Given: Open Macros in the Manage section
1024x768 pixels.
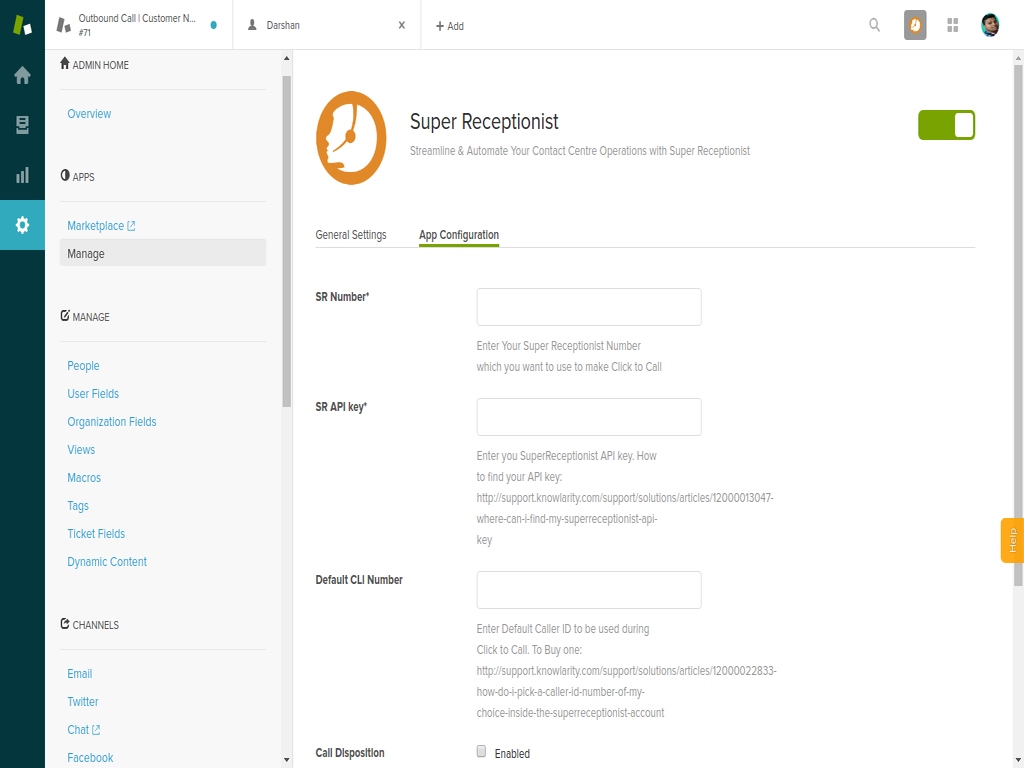Looking at the screenshot, I should [84, 478].
